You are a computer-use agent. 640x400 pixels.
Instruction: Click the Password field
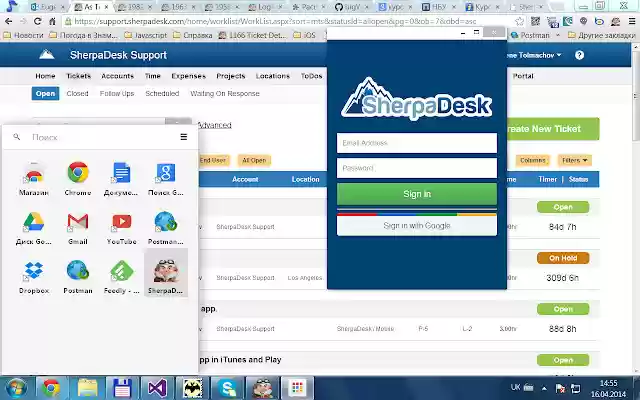point(417,168)
